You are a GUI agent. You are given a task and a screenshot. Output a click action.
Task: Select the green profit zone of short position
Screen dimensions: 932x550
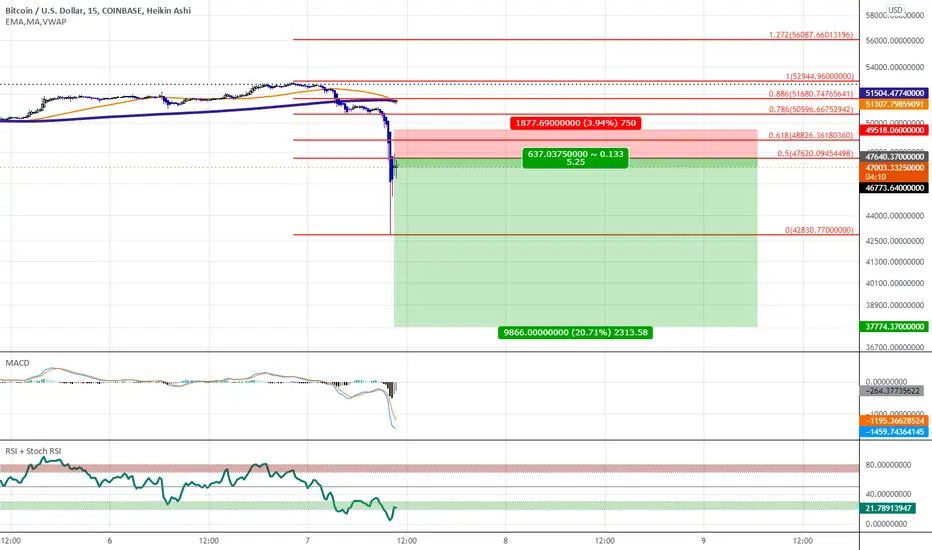[x=575, y=244]
